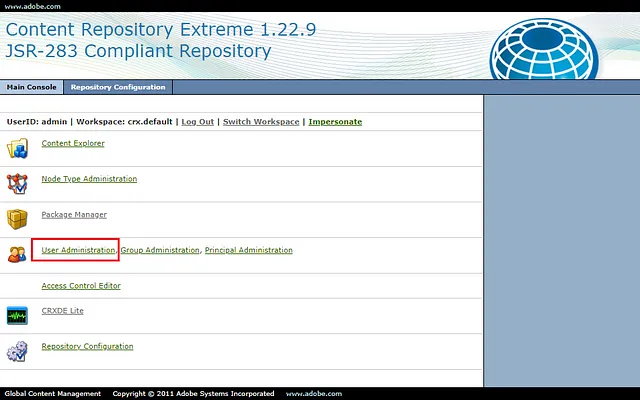This screenshot has width=640, height=400.
Task: Click the Copyright 2011 Adobe Systems text
Action: pyautogui.click(x=193, y=394)
